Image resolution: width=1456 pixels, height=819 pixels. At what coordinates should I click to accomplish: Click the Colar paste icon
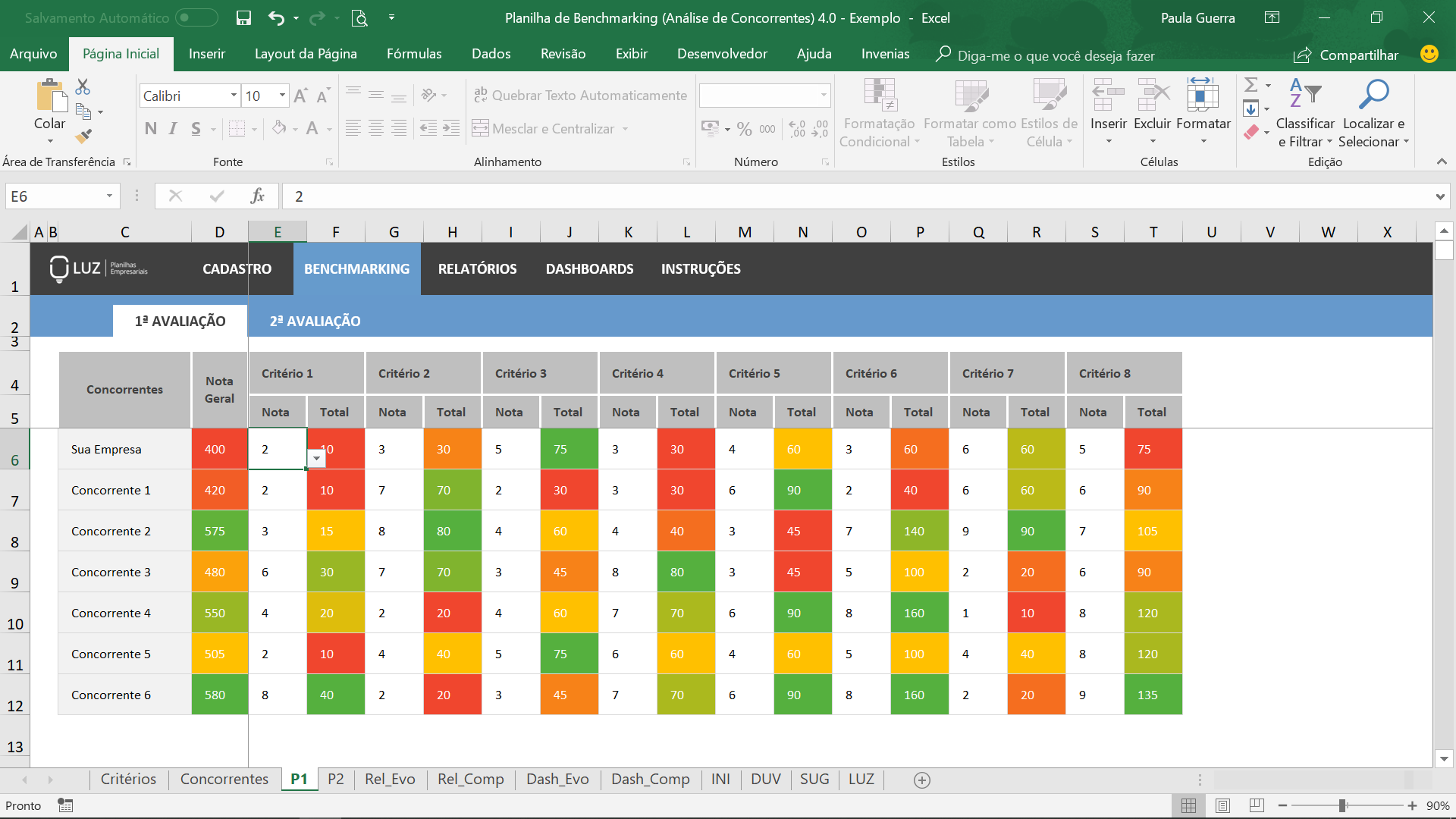(x=50, y=97)
